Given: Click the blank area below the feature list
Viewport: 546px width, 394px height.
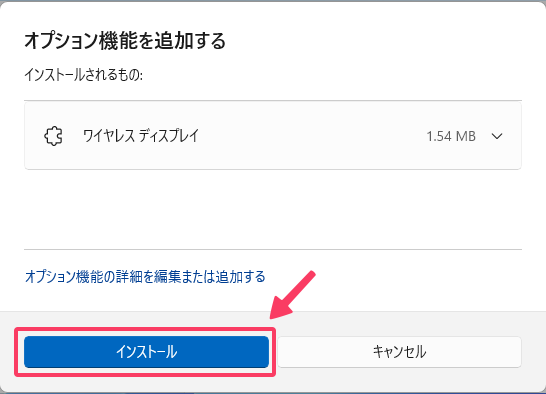Looking at the screenshot, I should click(x=273, y=209).
